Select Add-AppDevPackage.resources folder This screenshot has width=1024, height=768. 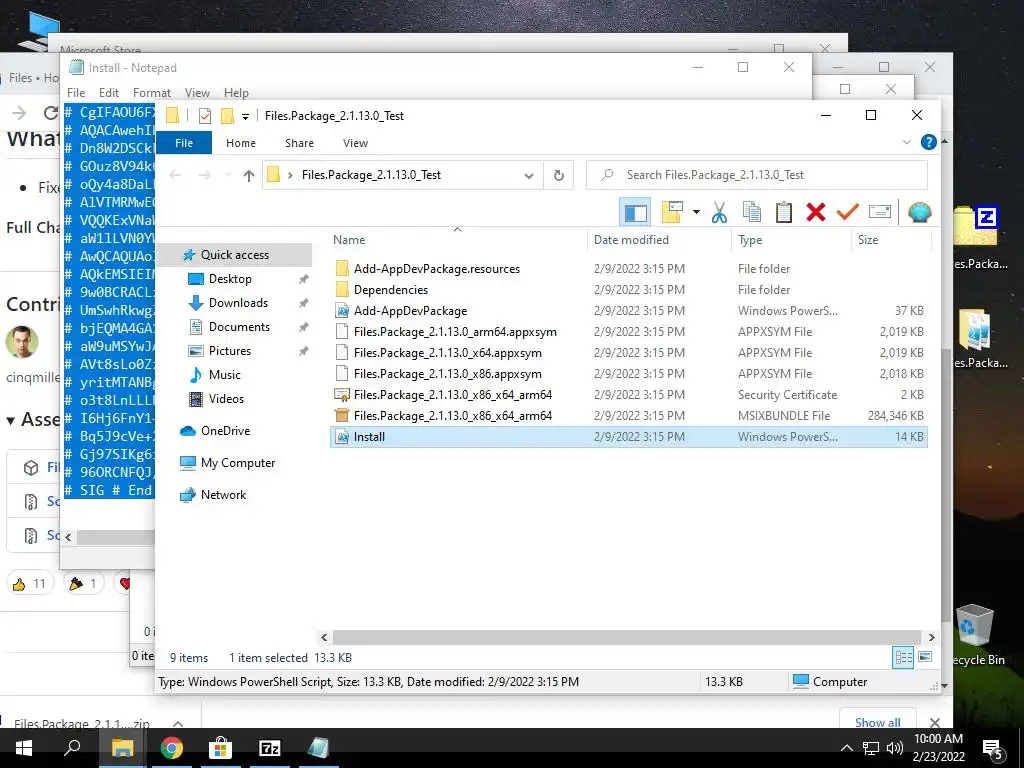click(436, 269)
